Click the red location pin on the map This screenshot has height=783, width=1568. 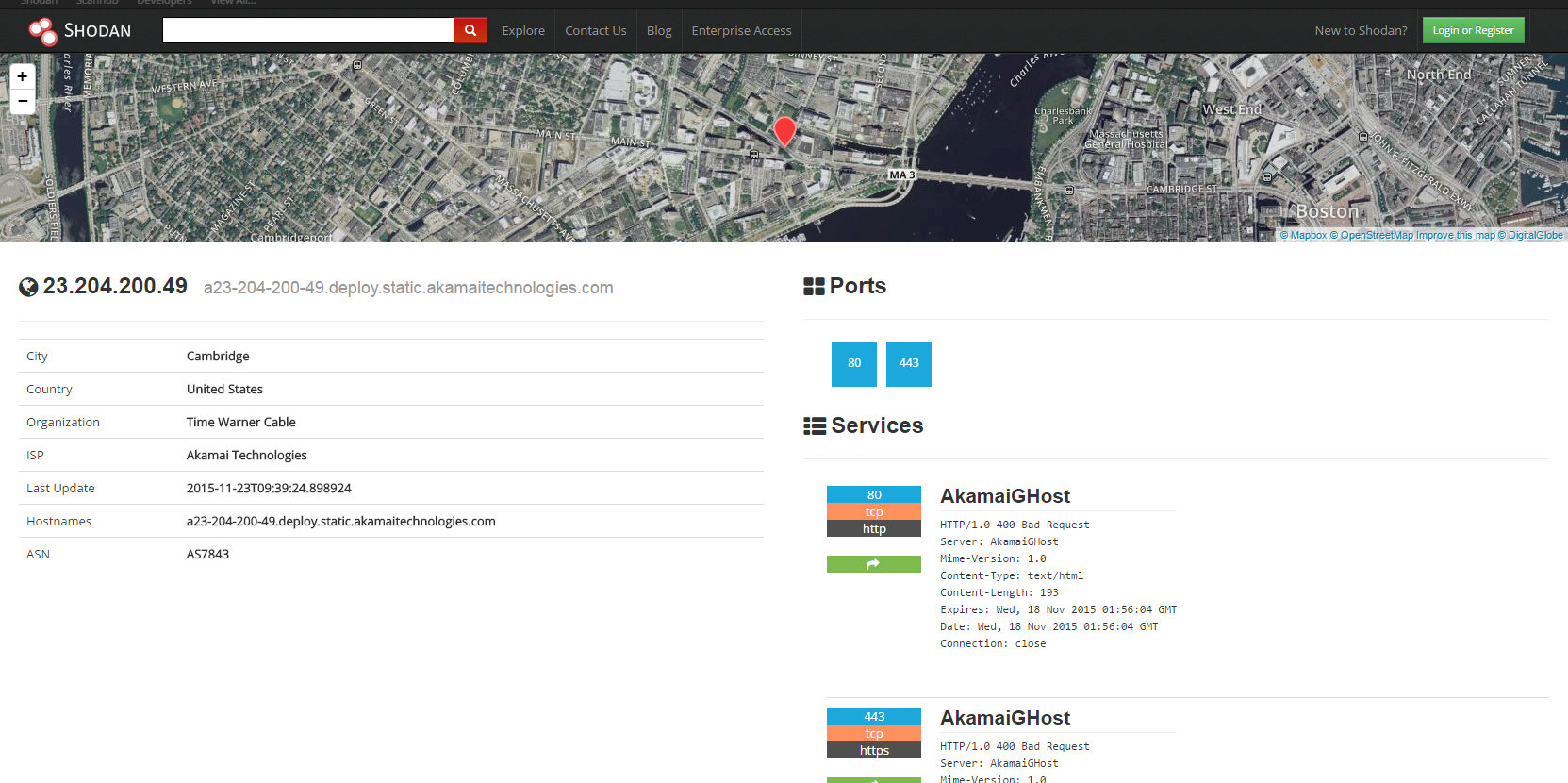[784, 131]
